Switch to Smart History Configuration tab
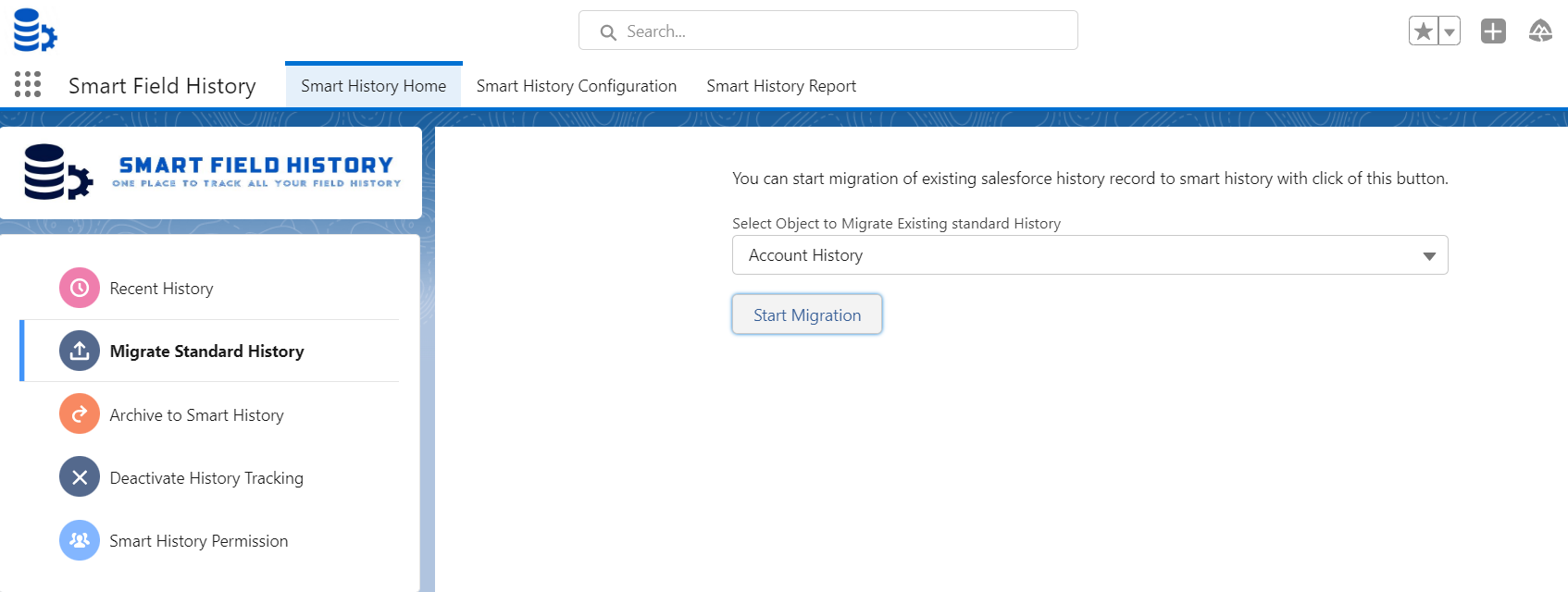 pyautogui.click(x=576, y=86)
